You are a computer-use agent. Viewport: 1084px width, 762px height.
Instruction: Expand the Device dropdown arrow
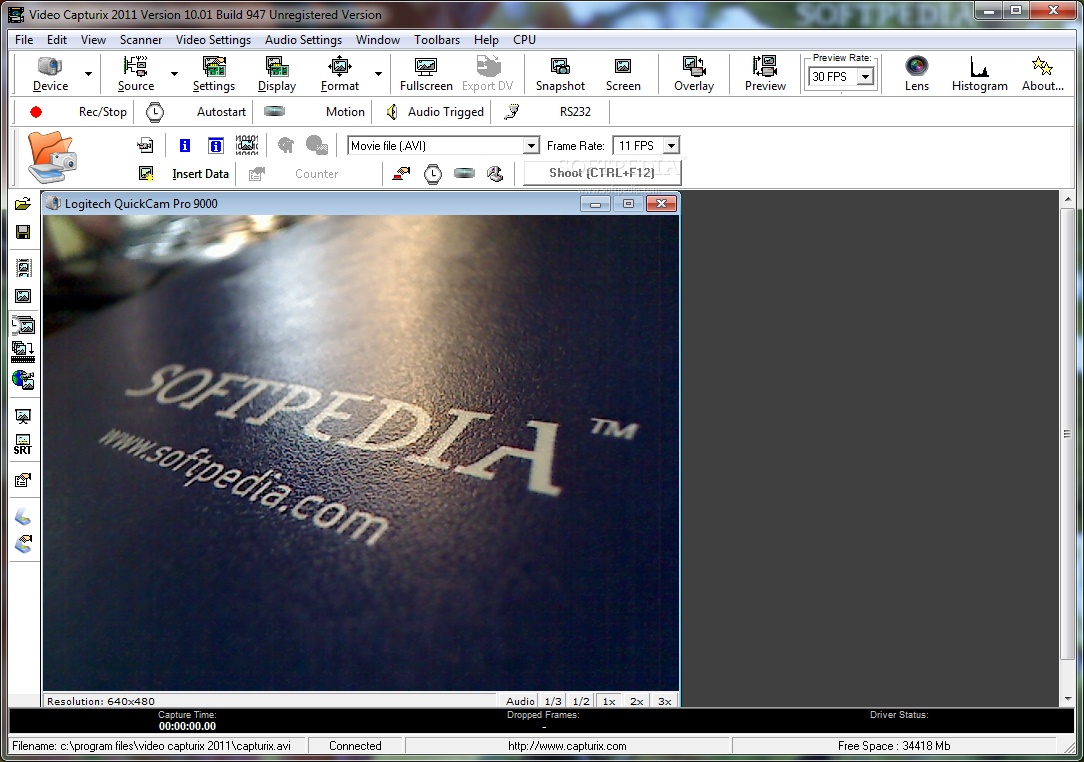click(88, 74)
